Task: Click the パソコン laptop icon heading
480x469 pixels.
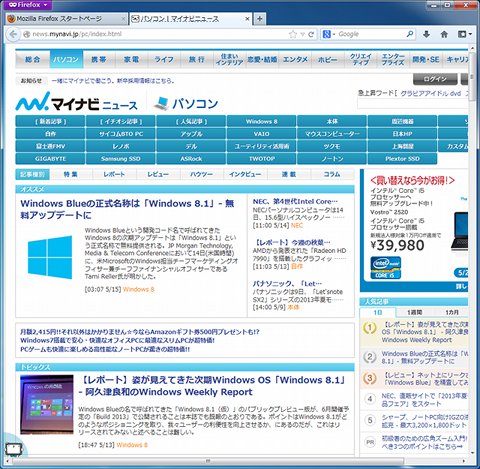Action: tap(186, 104)
